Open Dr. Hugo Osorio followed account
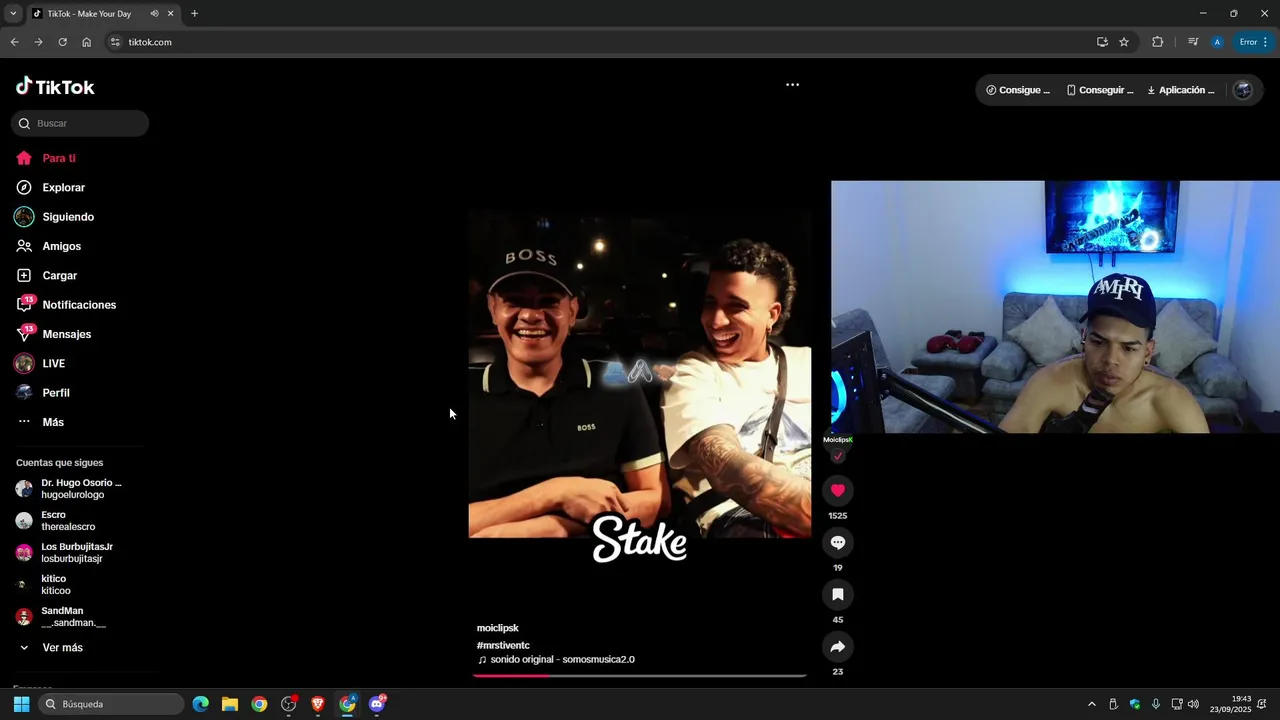 coord(68,489)
